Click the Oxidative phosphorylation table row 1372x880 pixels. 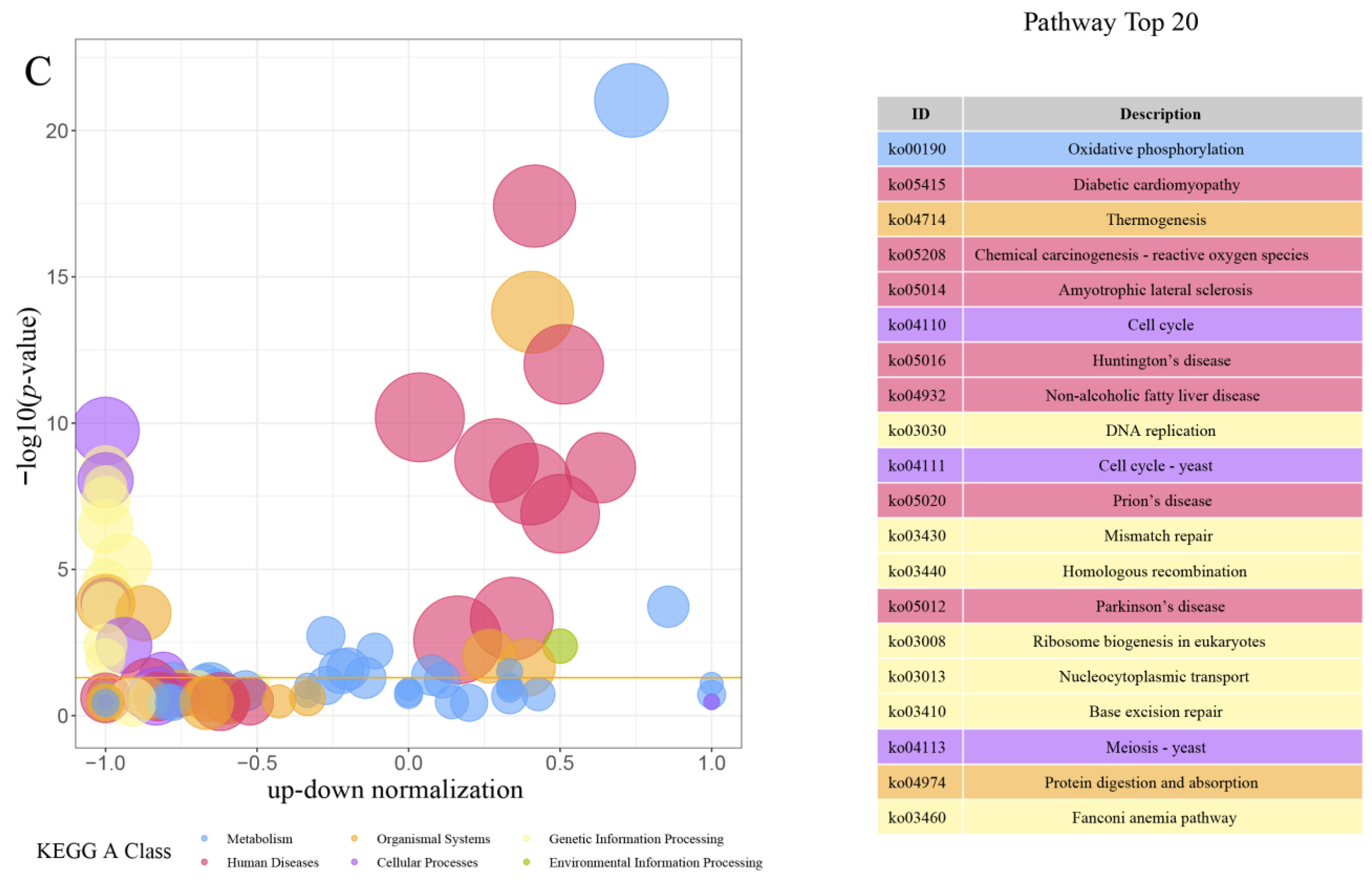click(1155, 149)
